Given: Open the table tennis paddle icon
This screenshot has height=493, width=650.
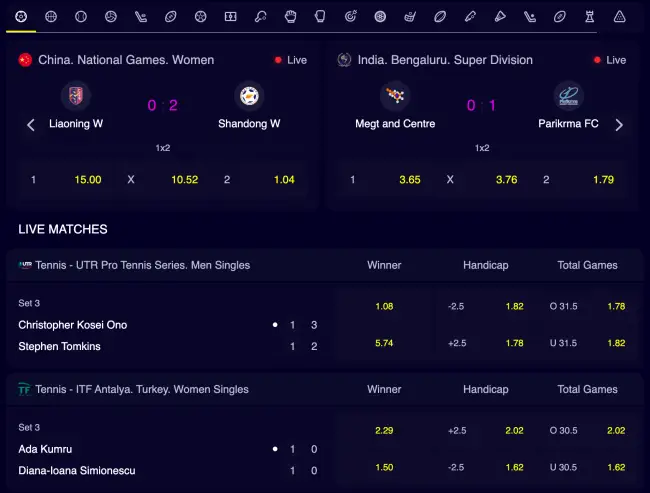Looking at the screenshot, I should point(261,17).
